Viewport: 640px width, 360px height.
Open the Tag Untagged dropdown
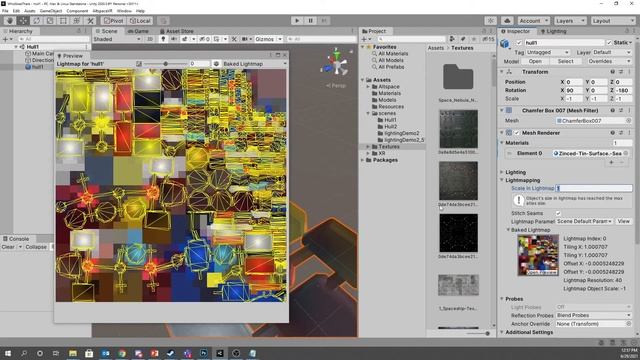point(547,52)
